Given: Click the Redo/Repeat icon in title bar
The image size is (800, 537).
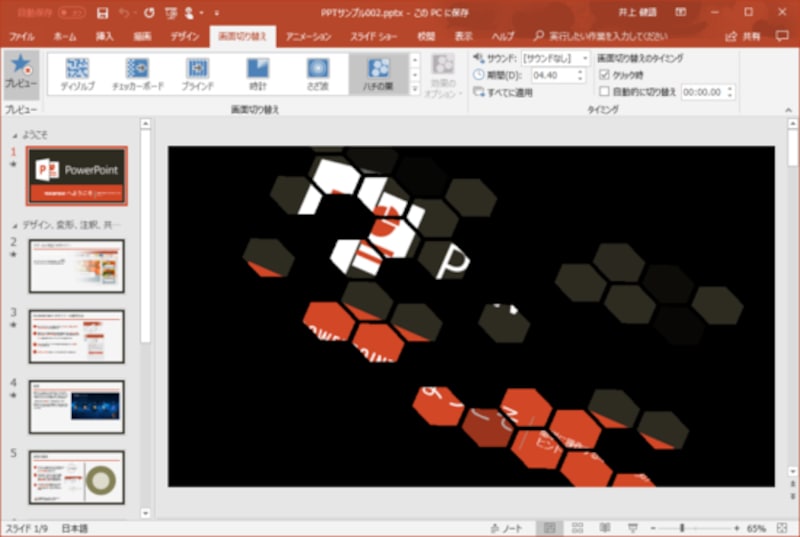Looking at the screenshot, I should (149, 13).
